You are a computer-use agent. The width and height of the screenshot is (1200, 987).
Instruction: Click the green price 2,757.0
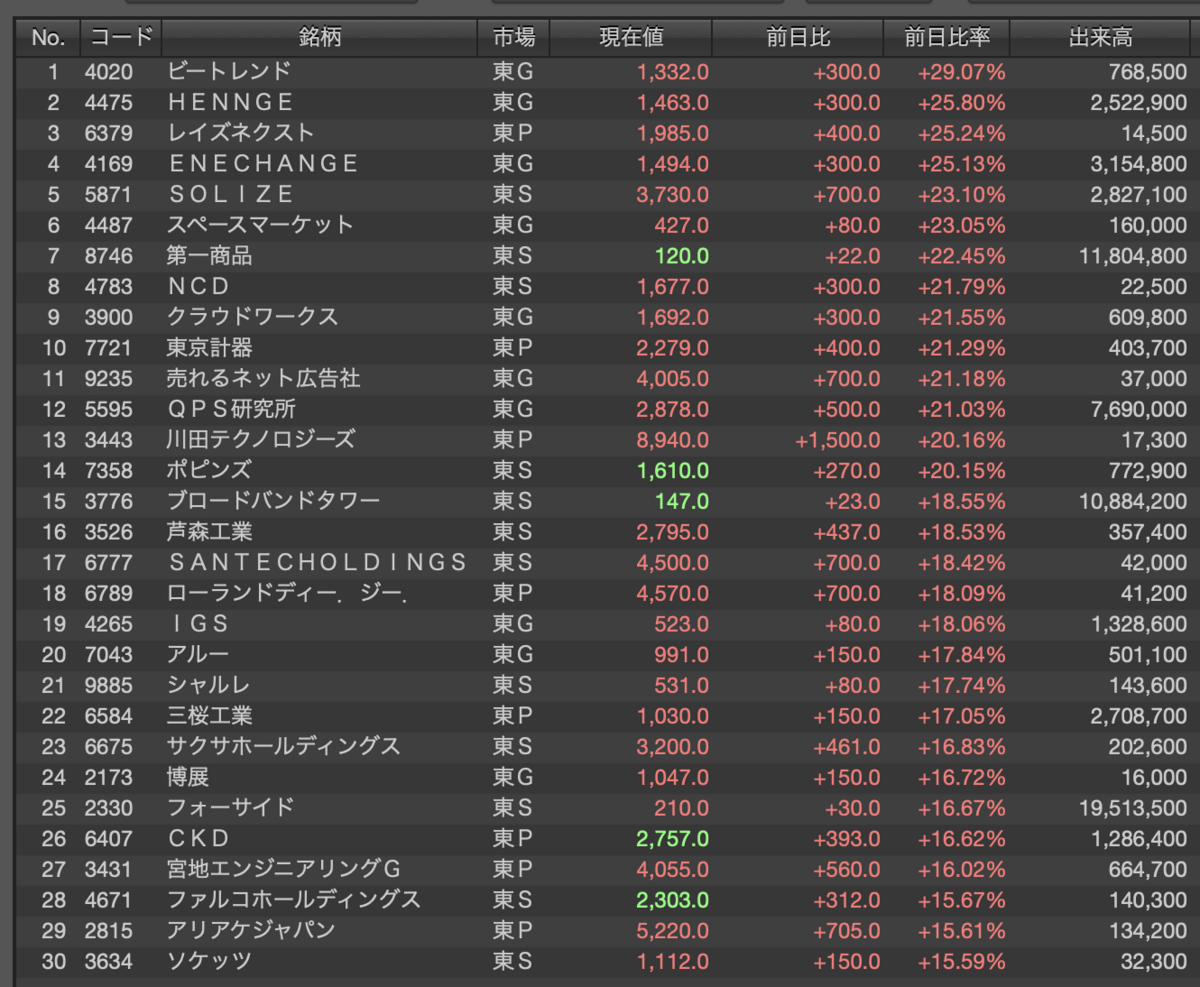point(673,838)
